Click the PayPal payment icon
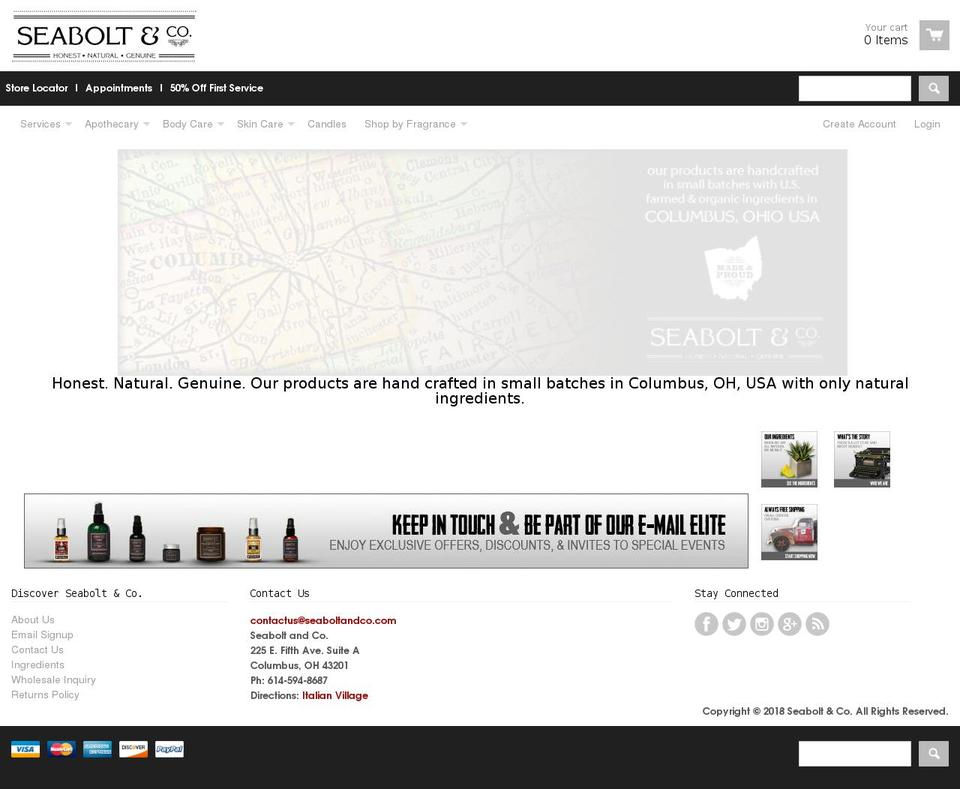This screenshot has width=960, height=789. point(170,749)
